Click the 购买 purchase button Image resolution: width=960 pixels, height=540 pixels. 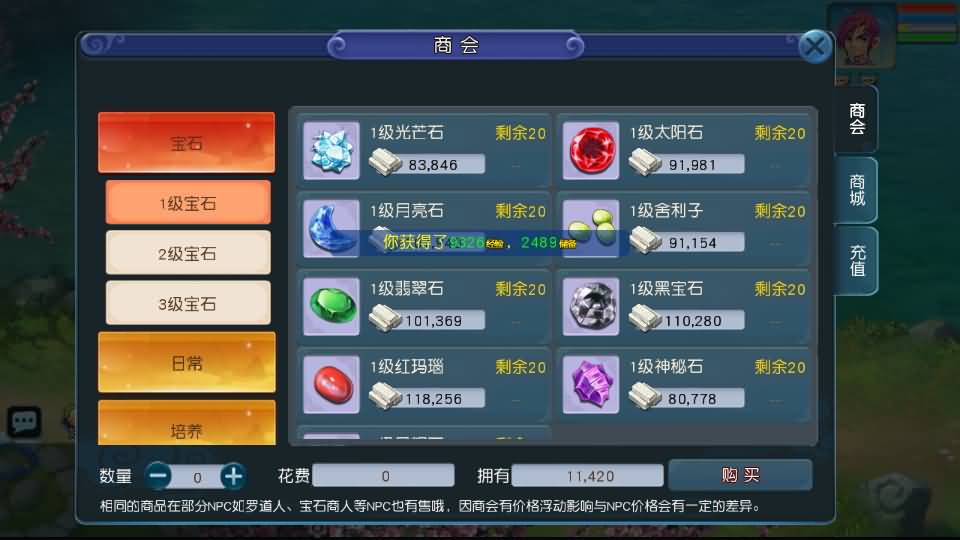(x=740, y=474)
